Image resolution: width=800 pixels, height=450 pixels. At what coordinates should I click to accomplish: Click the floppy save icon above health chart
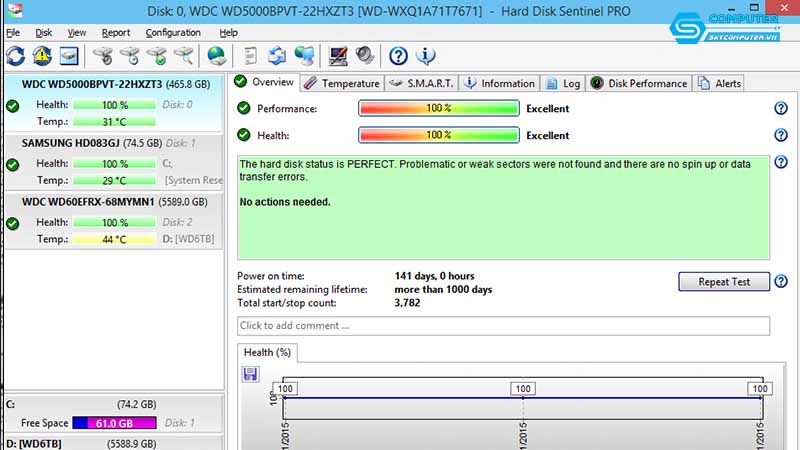251,374
